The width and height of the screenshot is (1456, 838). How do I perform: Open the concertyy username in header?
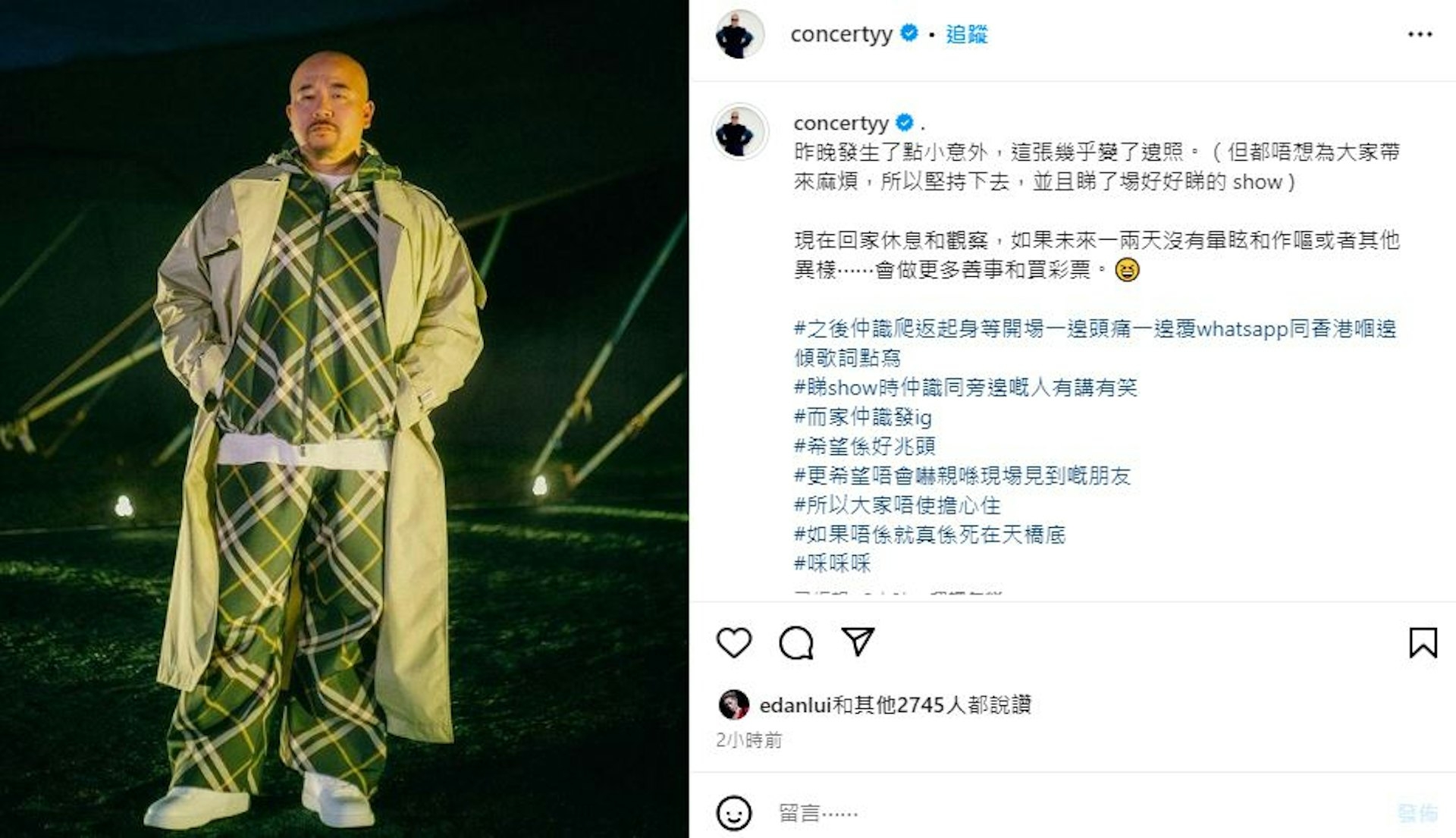click(x=841, y=34)
